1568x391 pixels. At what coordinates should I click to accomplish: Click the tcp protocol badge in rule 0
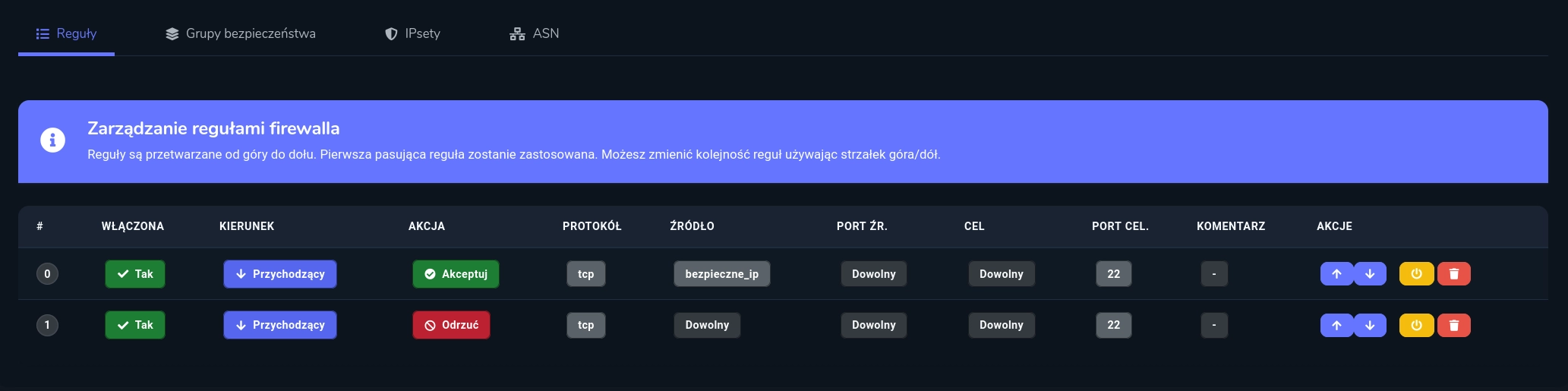click(585, 274)
